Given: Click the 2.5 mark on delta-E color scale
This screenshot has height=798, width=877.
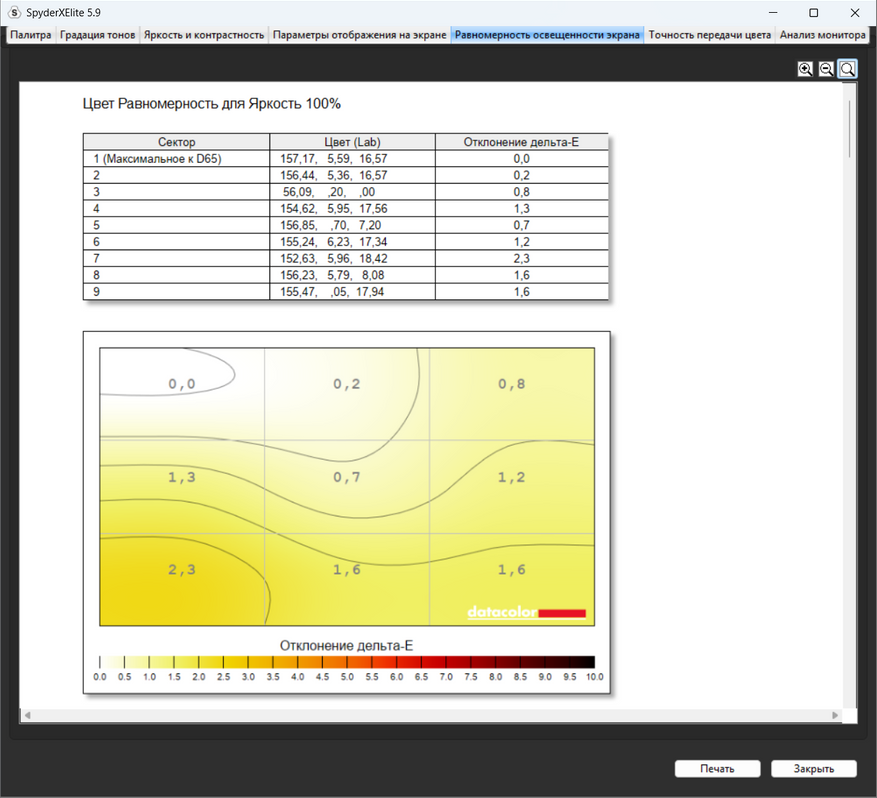Looking at the screenshot, I should click(223, 677).
